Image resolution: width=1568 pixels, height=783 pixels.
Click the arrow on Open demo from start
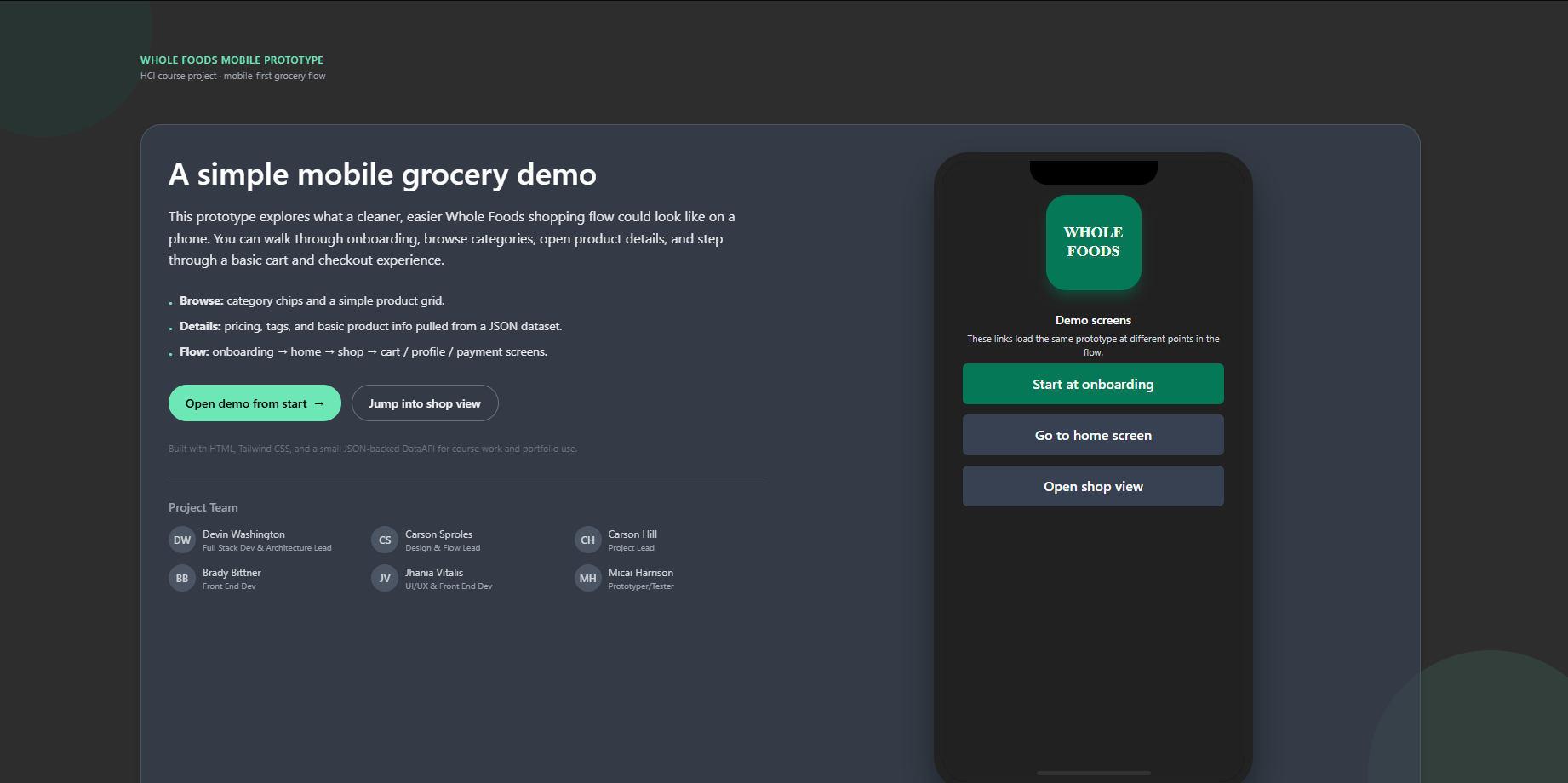click(318, 403)
